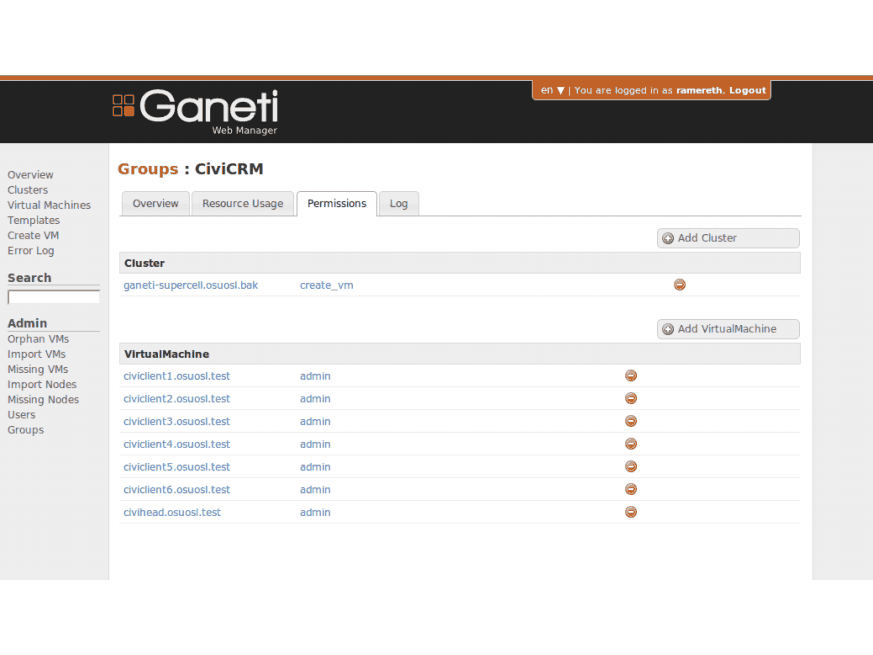Open Templates in the sidebar
This screenshot has height=655, width=873.
tap(33, 220)
